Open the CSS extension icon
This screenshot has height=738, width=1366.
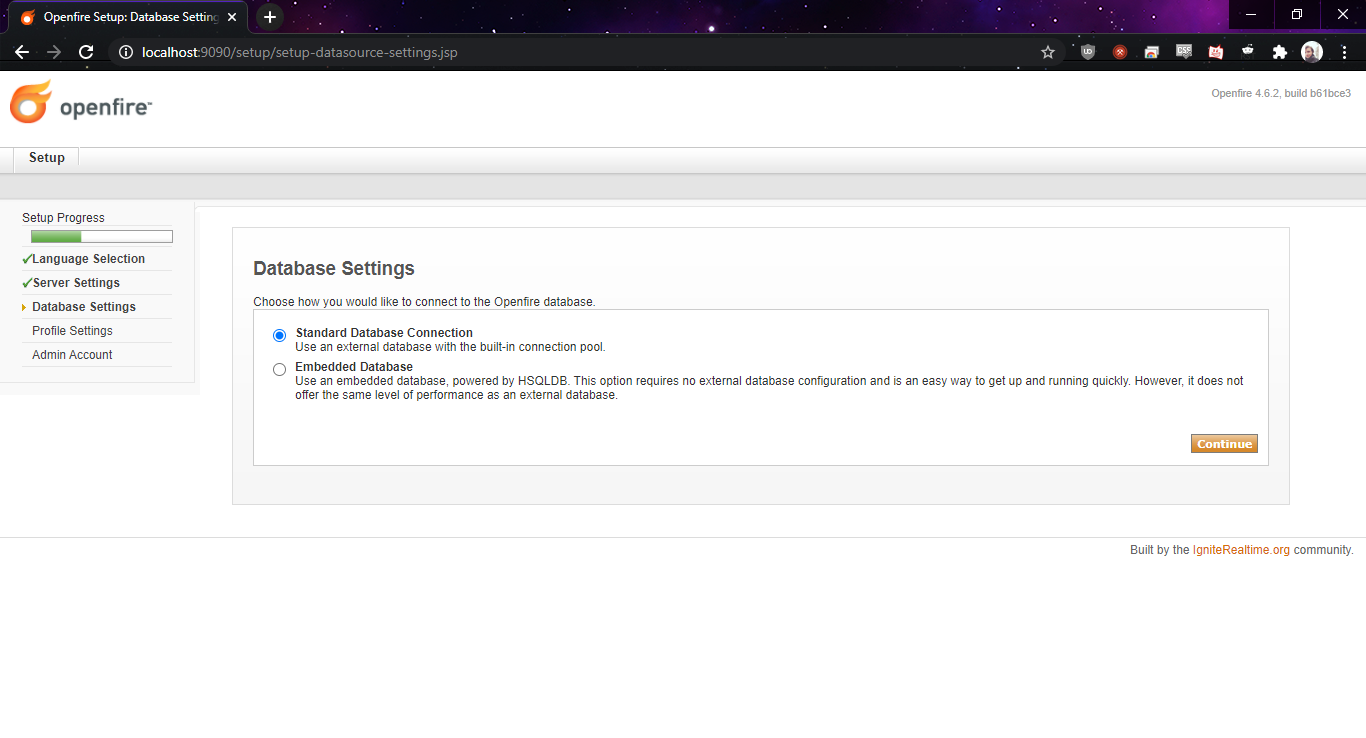pyautogui.click(x=1184, y=51)
